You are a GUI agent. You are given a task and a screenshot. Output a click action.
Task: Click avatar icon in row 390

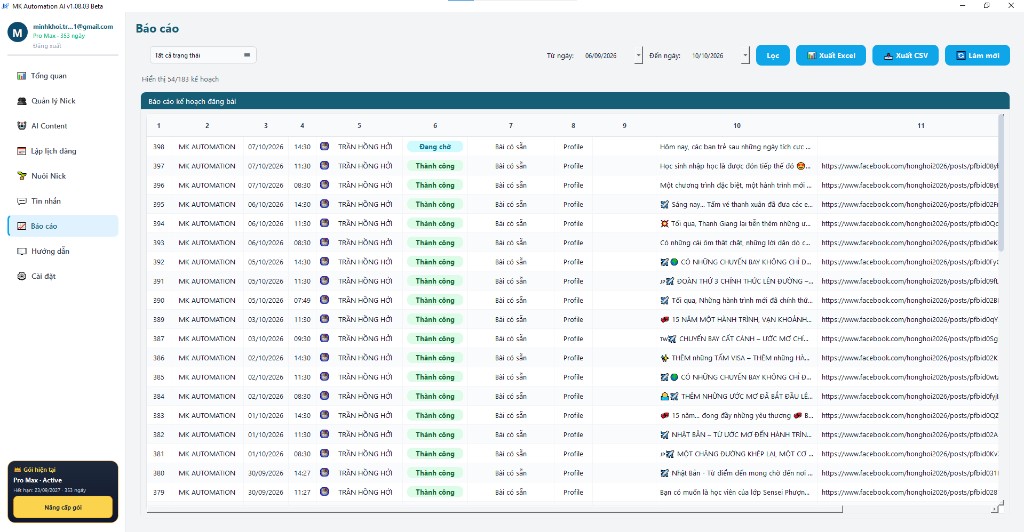[x=325, y=300]
